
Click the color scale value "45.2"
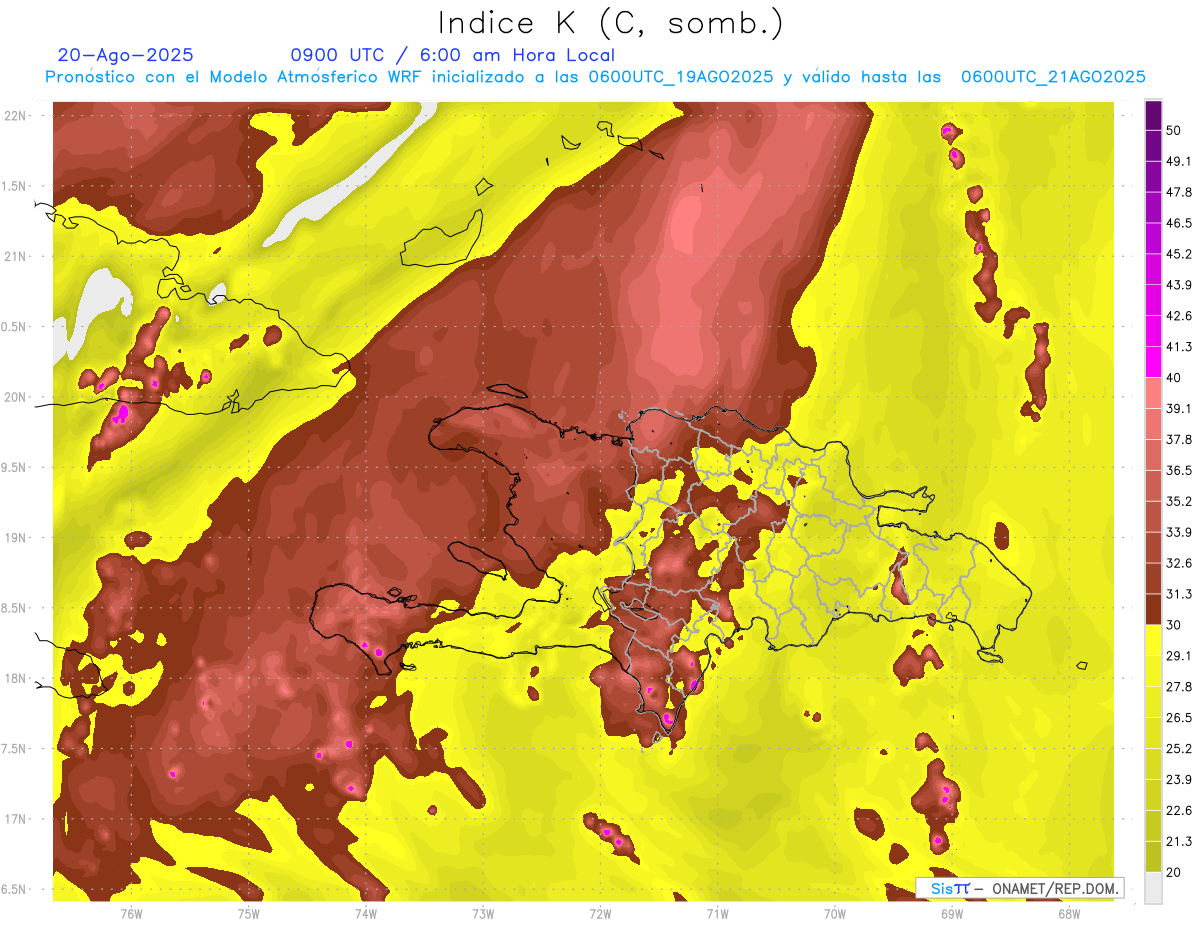[1178, 254]
